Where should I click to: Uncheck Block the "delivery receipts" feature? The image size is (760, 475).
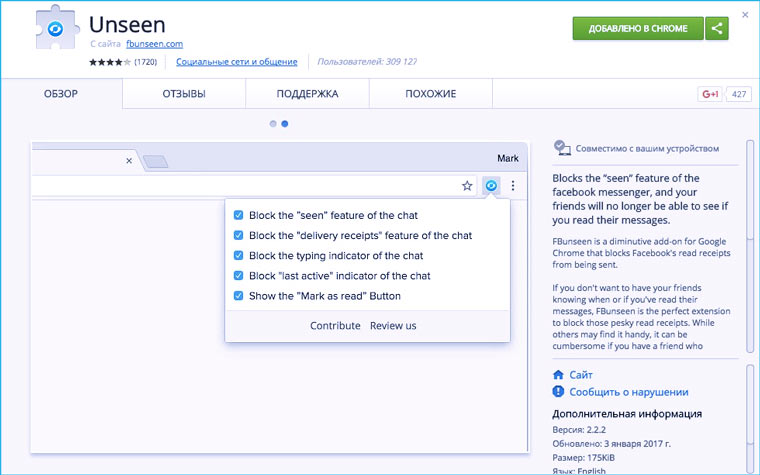click(x=238, y=235)
